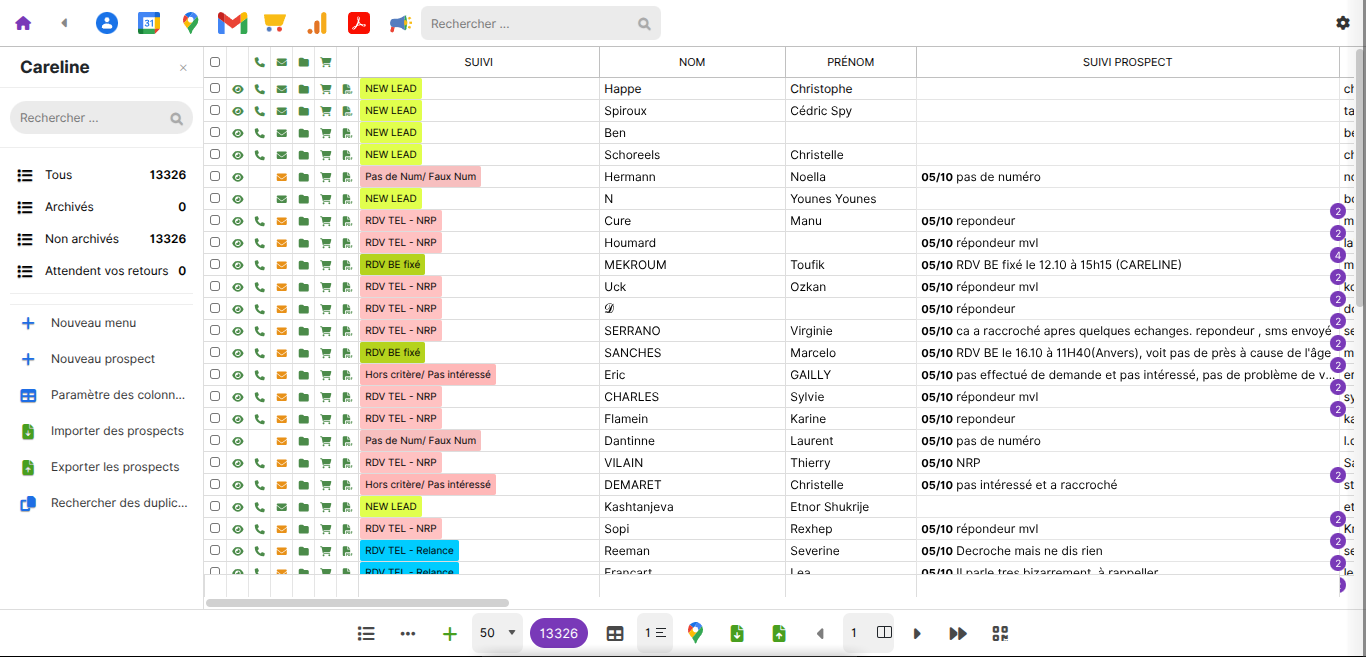Click NEW LEAD tag in Happe row
Screen dimensions: 1366x657
coord(391,89)
